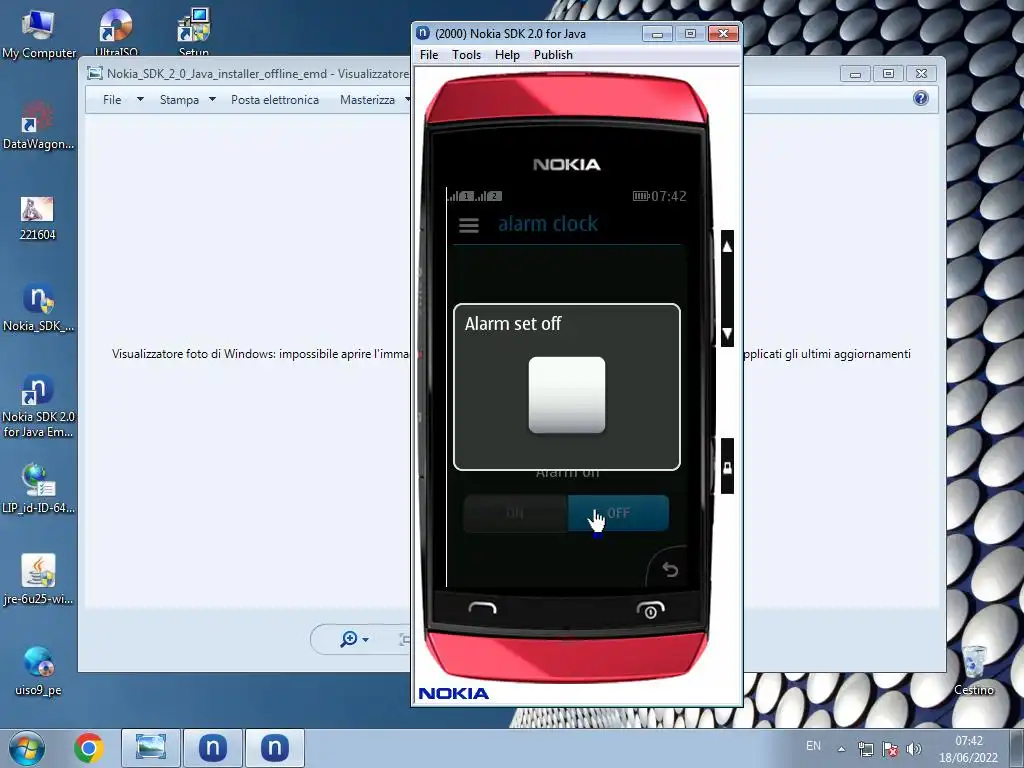The height and width of the screenshot is (768, 1024).
Task: Click the EN language indicator
Action: (x=813, y=746)
